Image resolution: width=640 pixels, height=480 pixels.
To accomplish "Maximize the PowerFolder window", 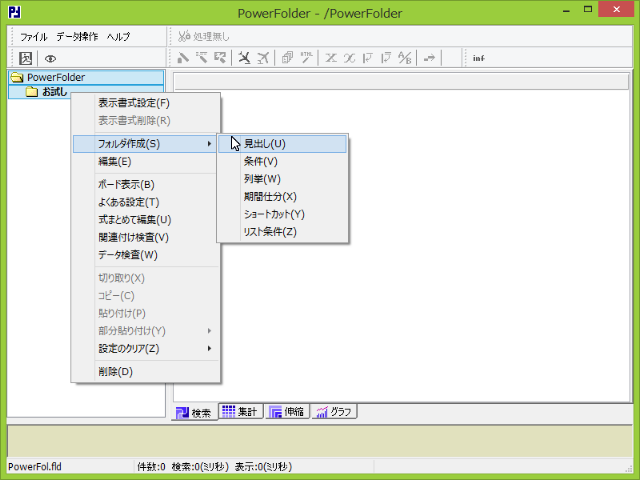I will (x=588, y=10).
